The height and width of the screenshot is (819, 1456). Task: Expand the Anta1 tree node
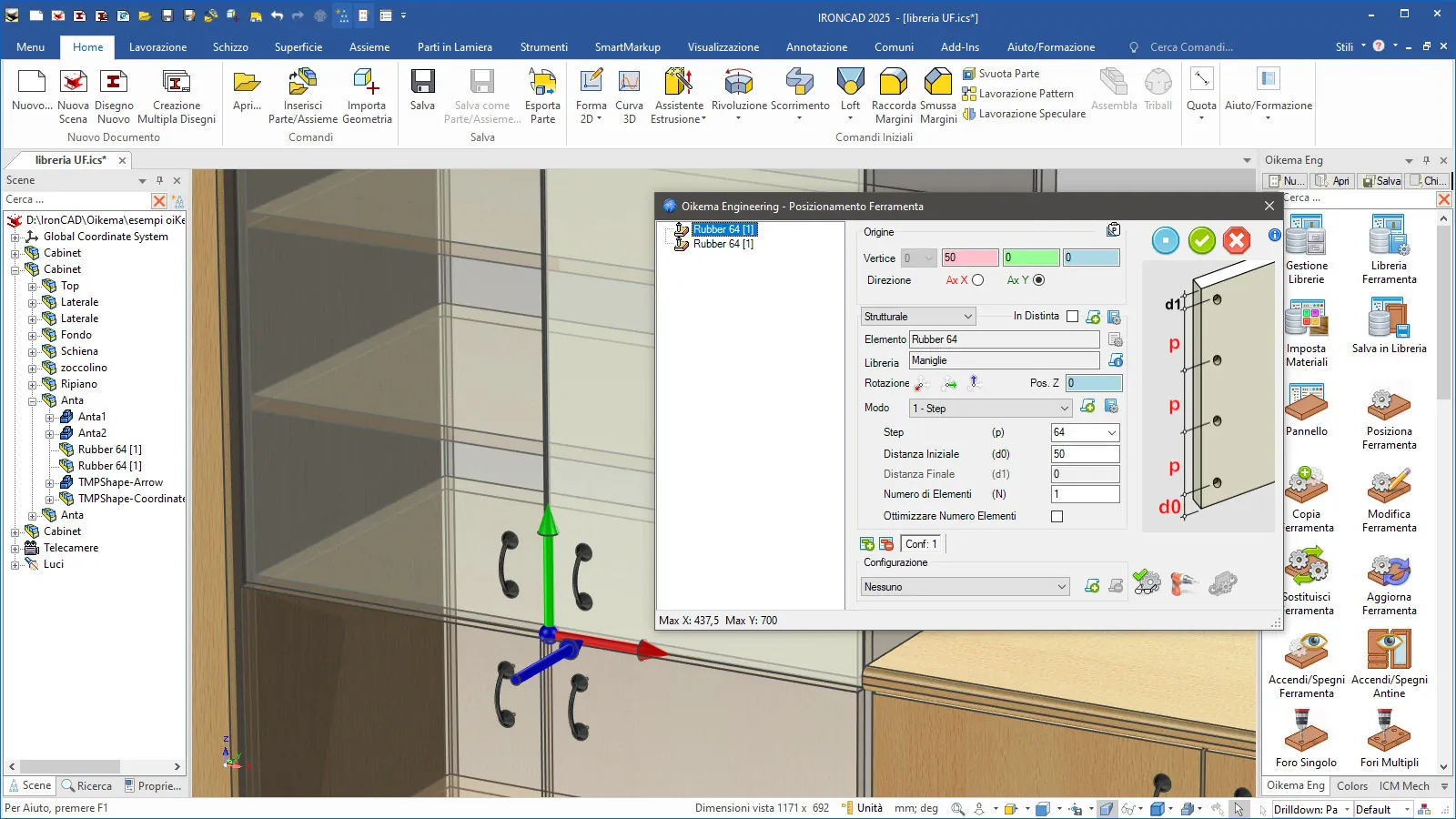click(x=50, y=418)
